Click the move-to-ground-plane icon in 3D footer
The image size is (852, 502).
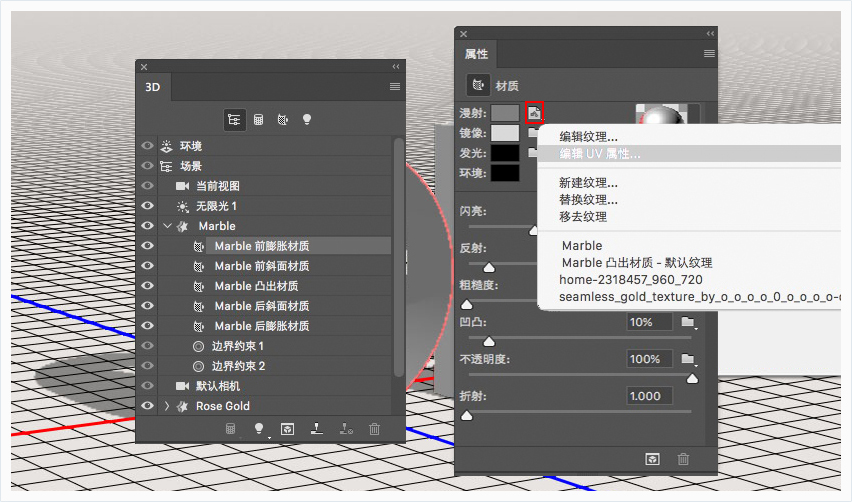[317, 429]
